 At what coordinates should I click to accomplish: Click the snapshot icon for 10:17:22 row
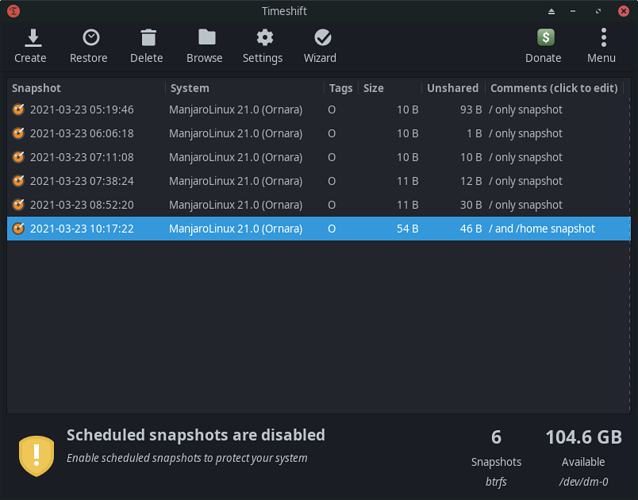coord(18,229)
